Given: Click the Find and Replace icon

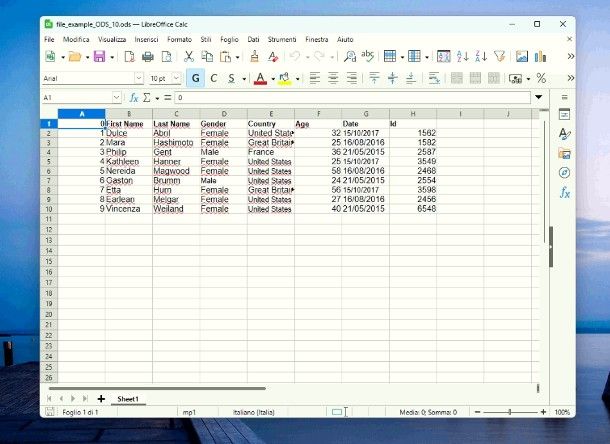Looking at the screenshot, I should (346, 57).
